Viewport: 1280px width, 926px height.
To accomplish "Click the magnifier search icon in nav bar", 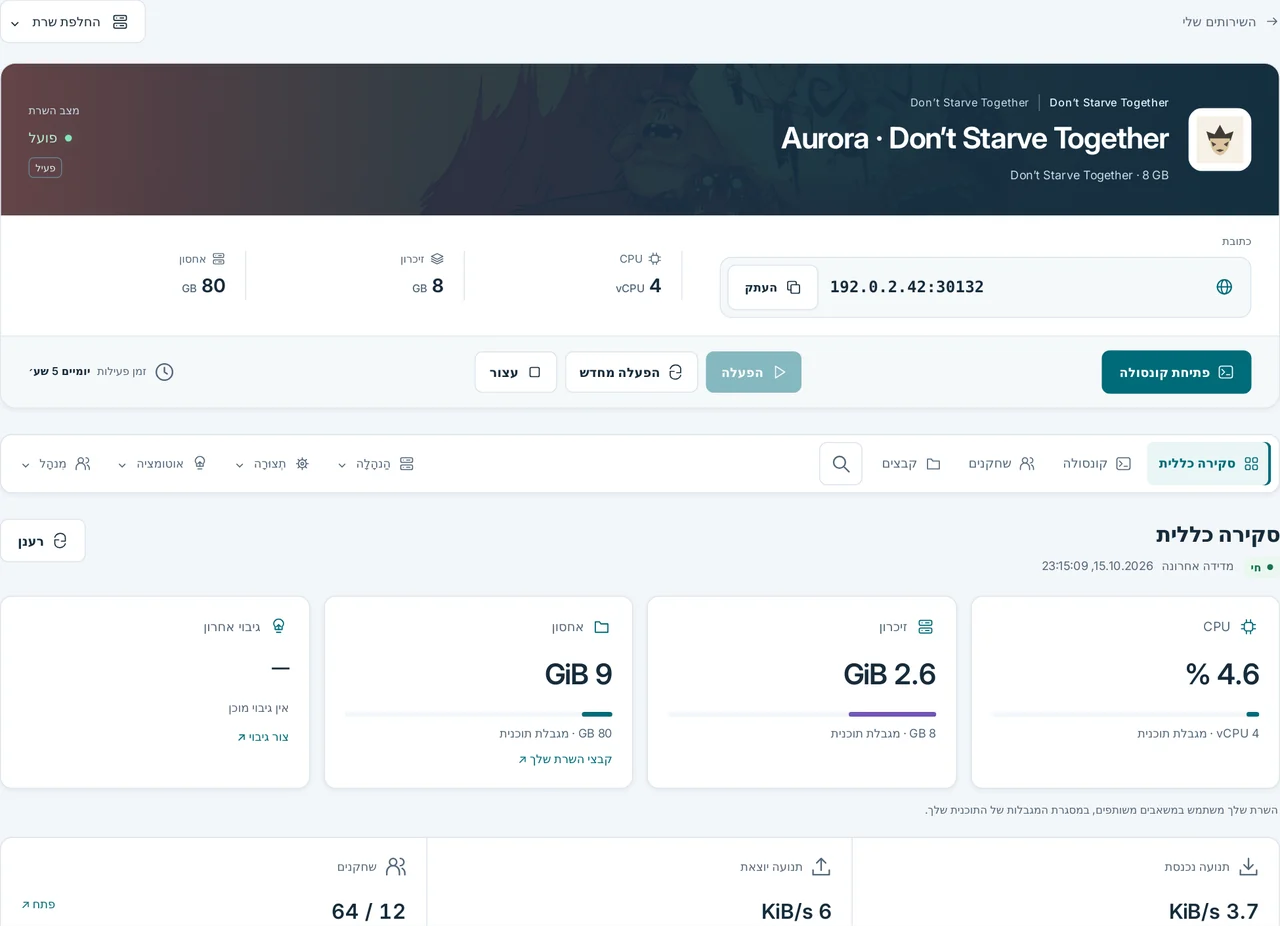I will click(841, 464).
